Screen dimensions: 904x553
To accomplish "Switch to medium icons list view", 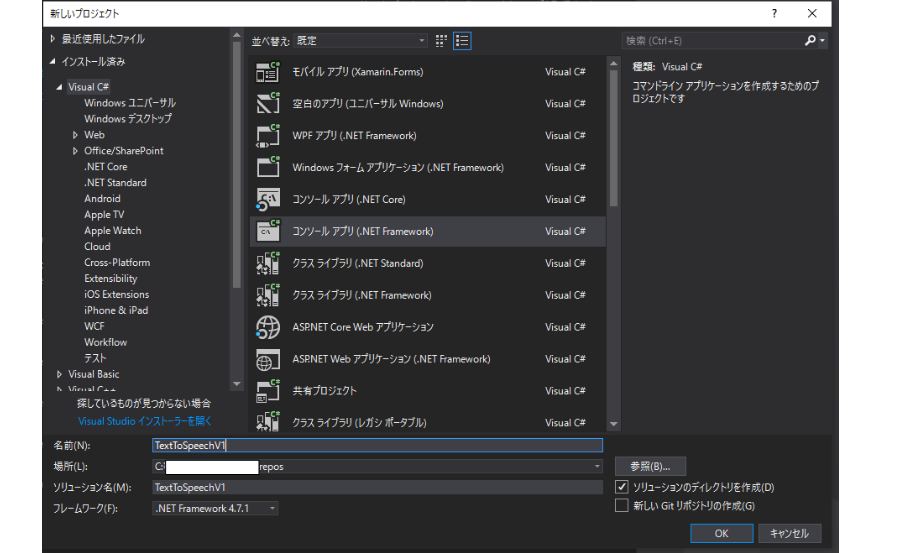I will coord(462,41).
